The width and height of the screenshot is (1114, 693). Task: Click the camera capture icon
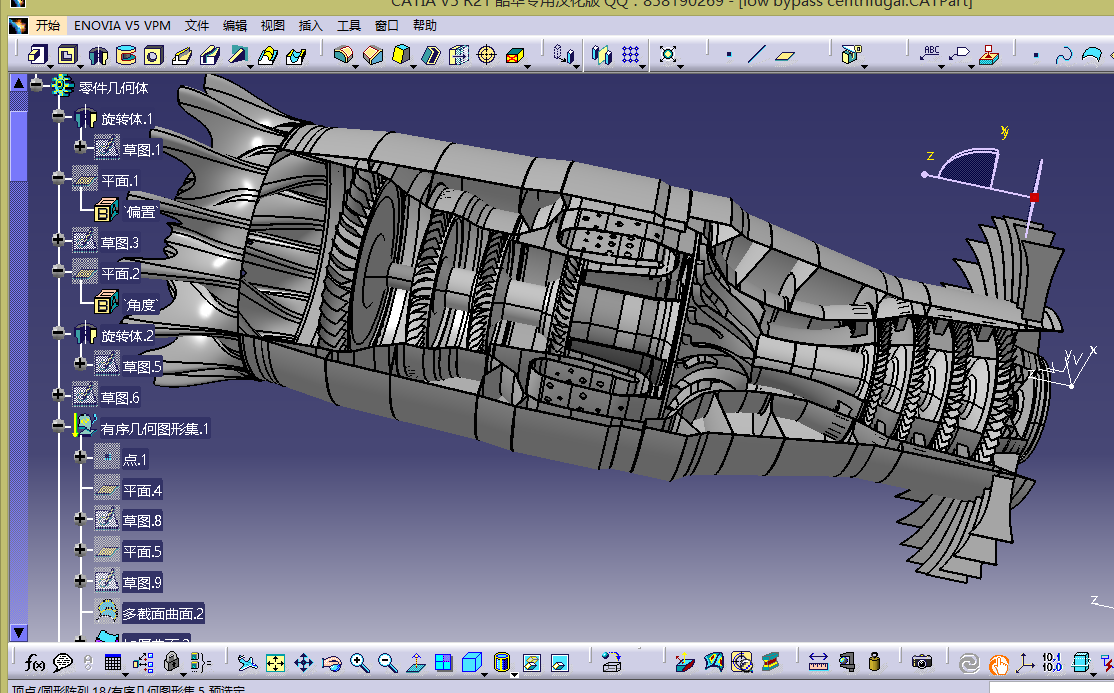(922, 662)
